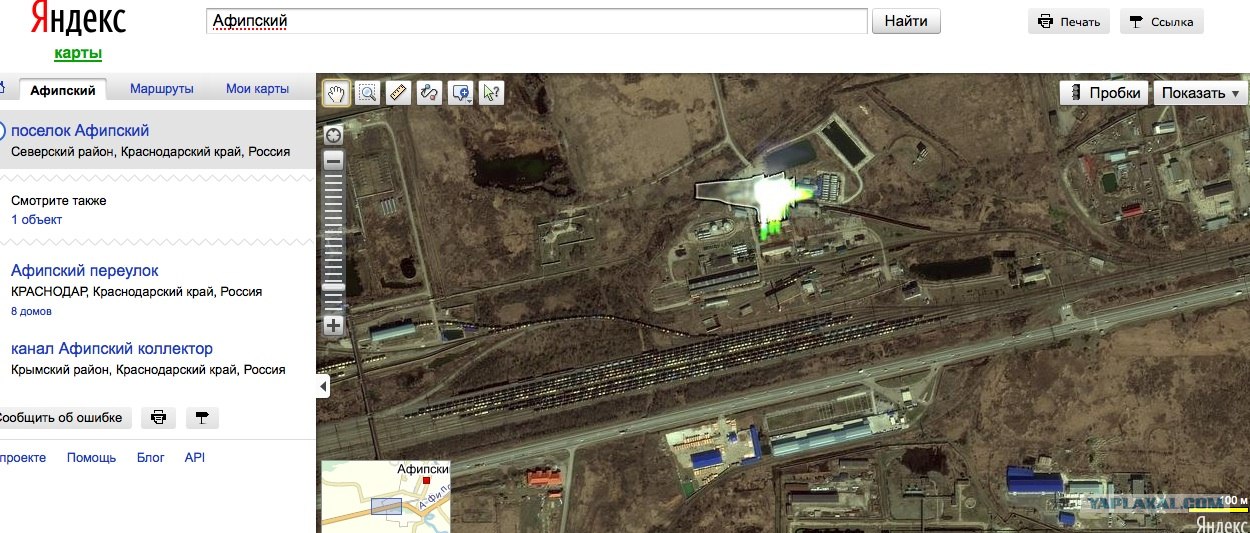Click the signpost link icon in sidebar
The height and width of the screenshot is (533, 1250).
pos(201,418)
